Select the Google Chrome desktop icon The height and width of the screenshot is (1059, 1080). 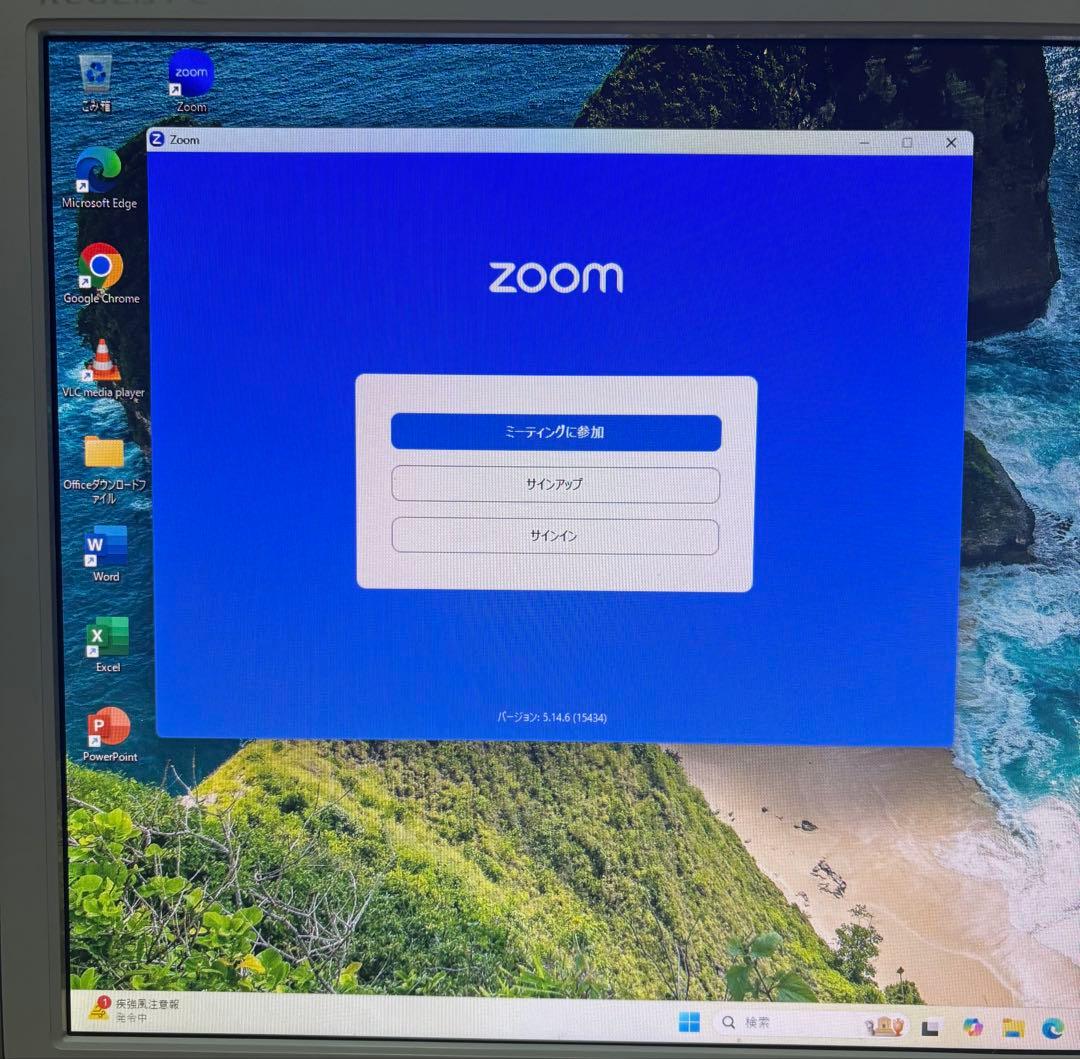coord(101,267)
